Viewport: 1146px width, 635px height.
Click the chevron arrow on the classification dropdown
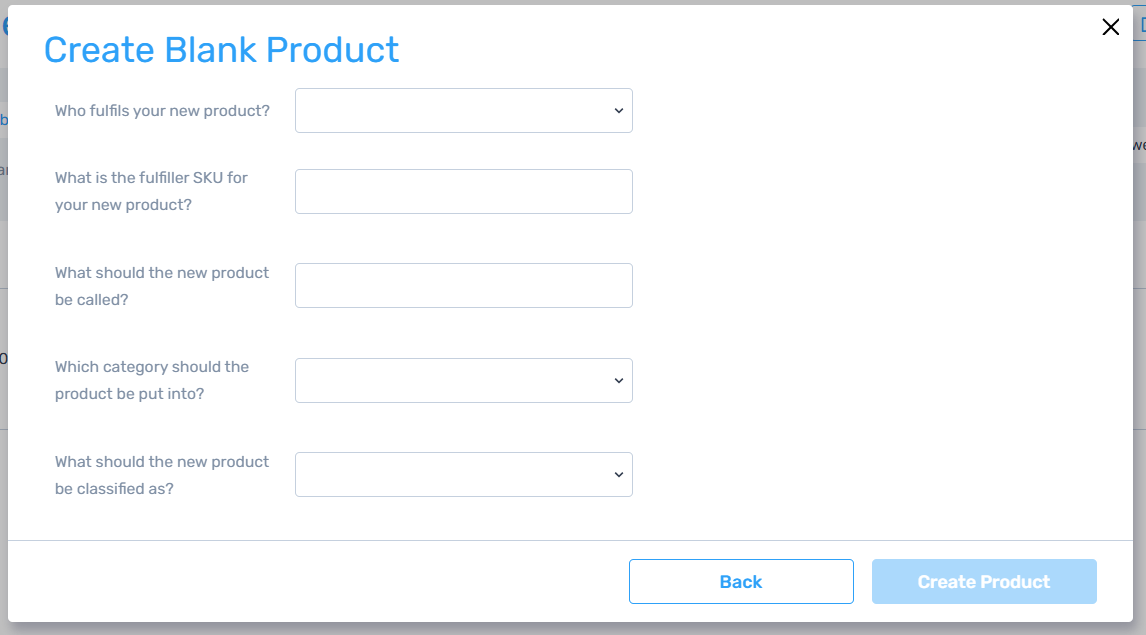click(x=618, y=475)
